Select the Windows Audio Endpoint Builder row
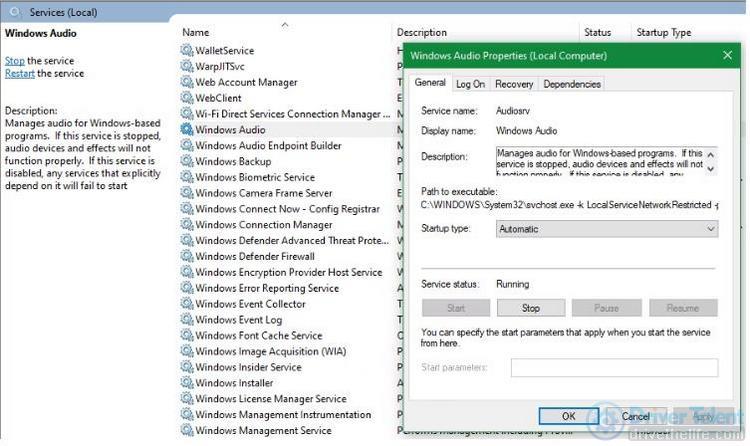The width and height of the screenshot is (750, 446). pyautogui.click(x=268, y=145)
